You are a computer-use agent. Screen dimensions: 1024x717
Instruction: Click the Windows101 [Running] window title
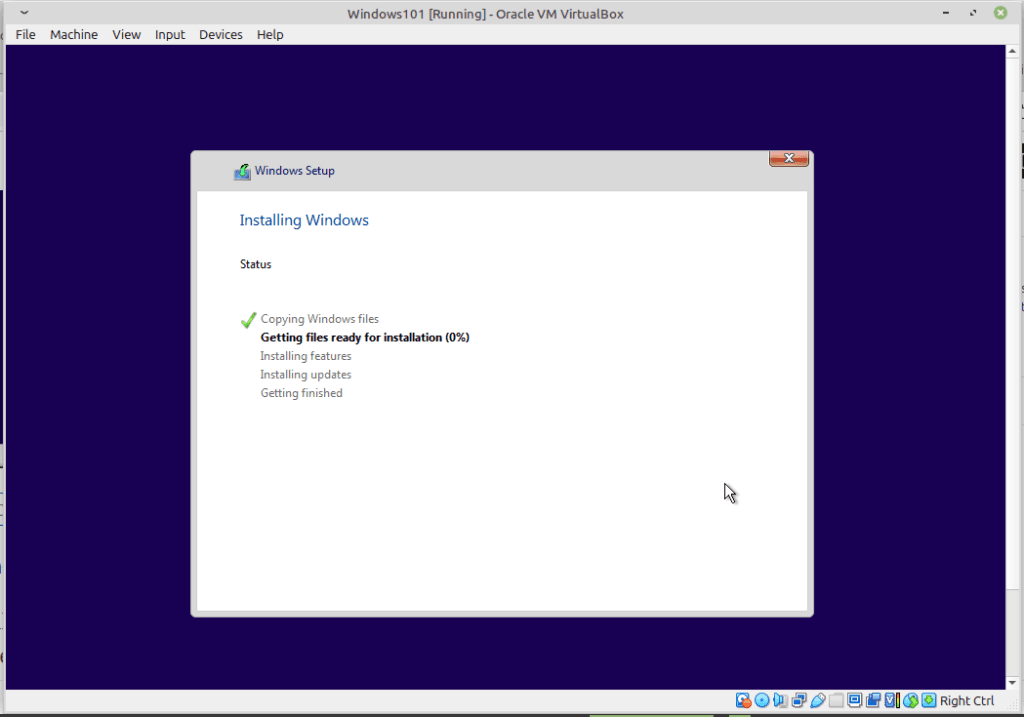click(485, 14)
